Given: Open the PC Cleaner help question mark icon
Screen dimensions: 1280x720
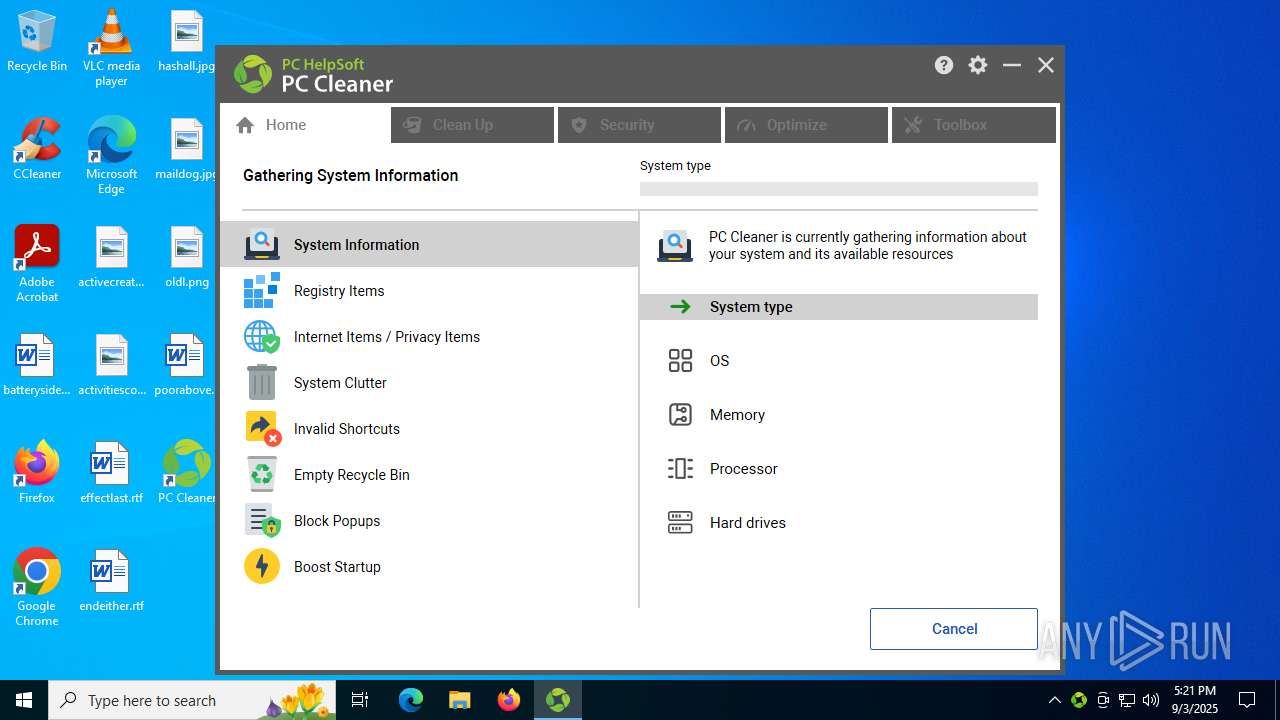Looking at the screenshot, I should [944, 65].
